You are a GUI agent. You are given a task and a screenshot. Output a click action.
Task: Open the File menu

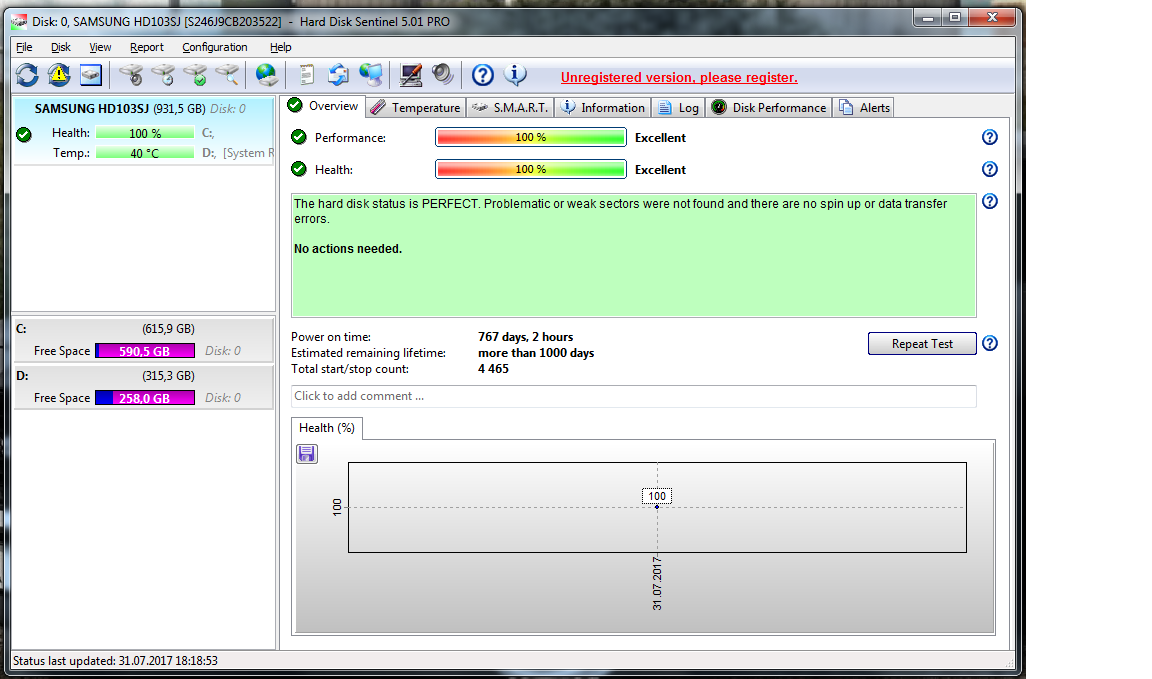pos(24,47)
